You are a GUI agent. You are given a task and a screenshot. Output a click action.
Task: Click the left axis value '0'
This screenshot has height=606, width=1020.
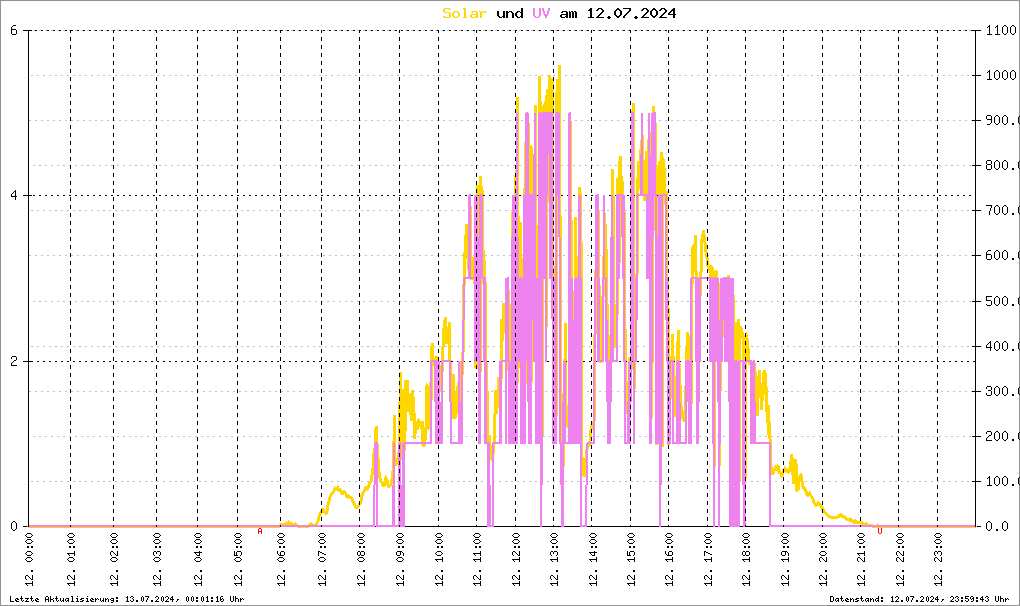click(14, 527)
